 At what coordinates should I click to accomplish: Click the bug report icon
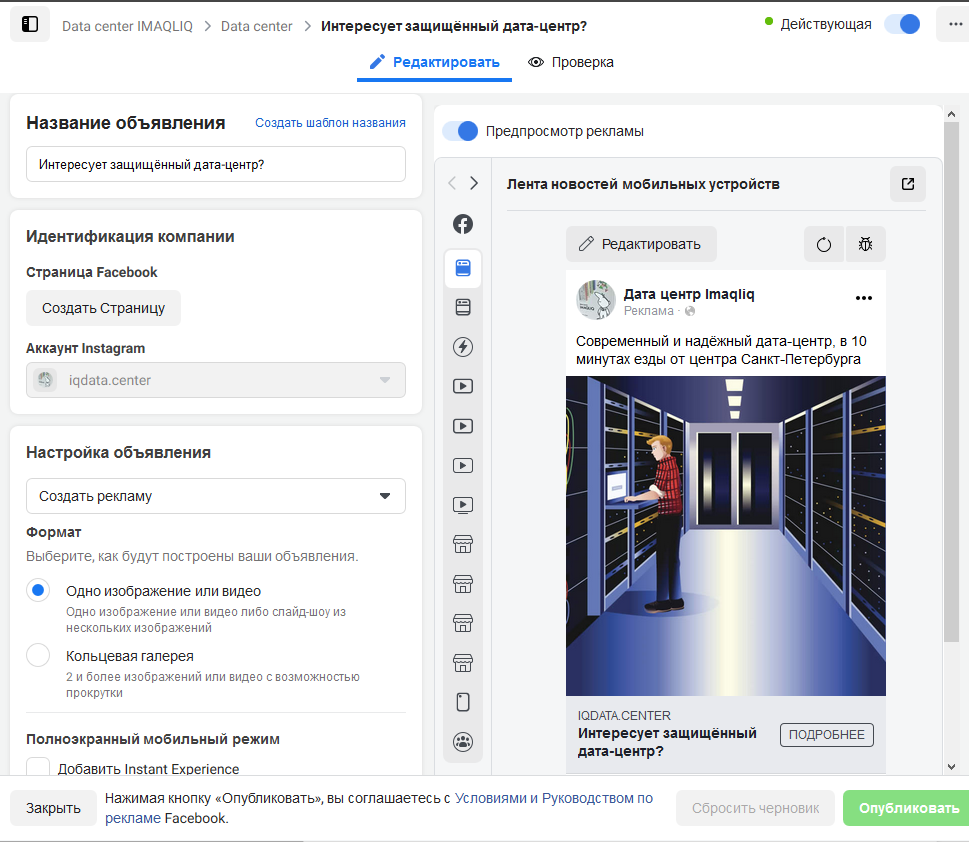click(865, 244)
